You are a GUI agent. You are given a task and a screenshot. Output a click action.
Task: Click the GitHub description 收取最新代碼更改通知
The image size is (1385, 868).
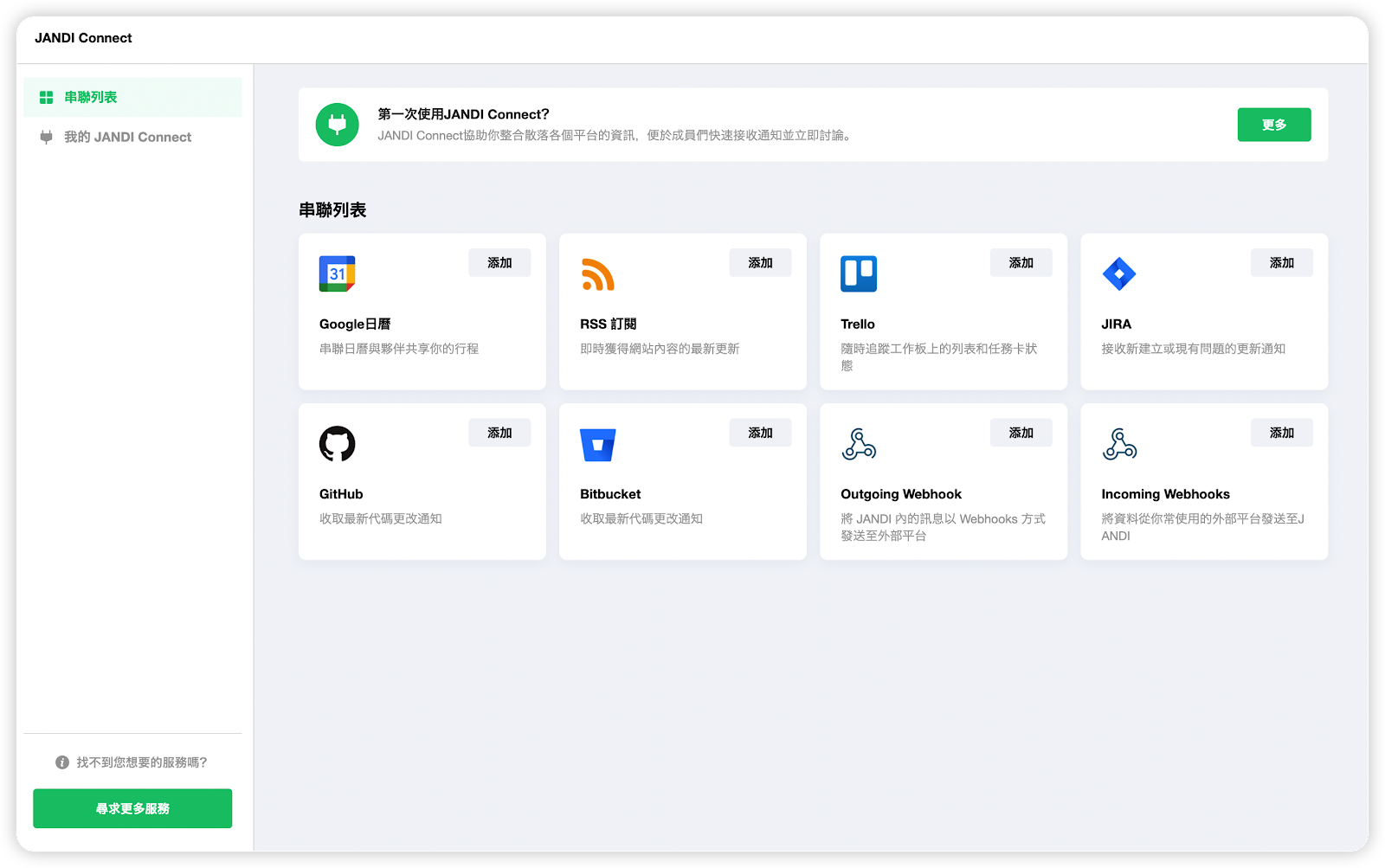[381, 518]
